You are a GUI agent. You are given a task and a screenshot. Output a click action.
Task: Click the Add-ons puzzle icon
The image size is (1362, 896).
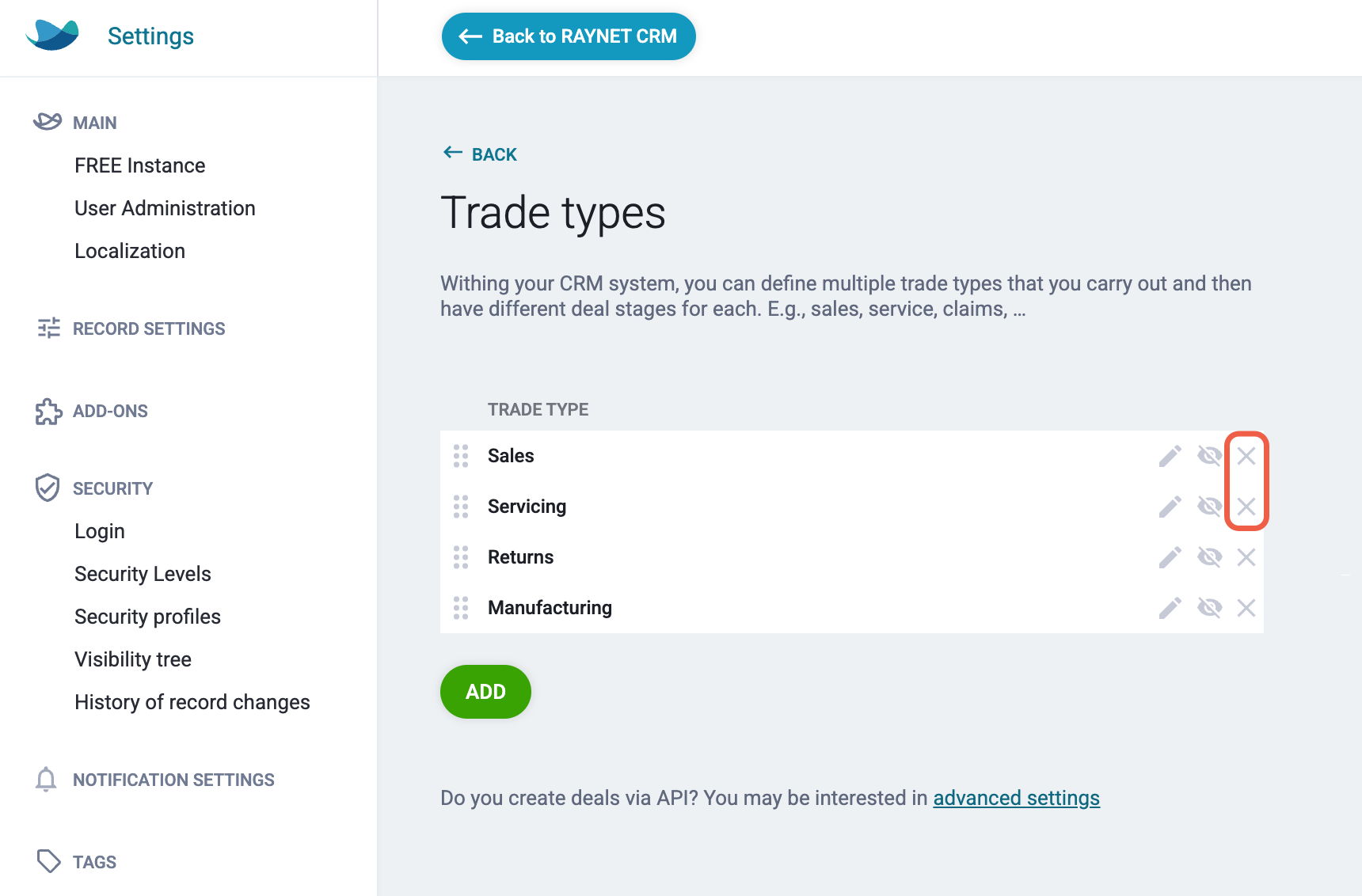(48, 411)
